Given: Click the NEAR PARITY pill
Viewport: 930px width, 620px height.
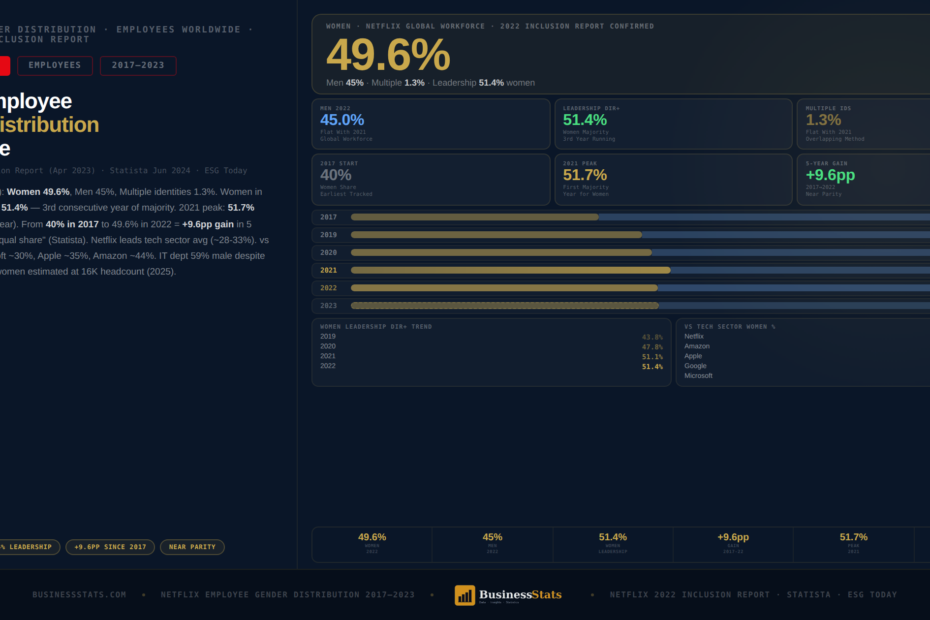Looking at the screenshot, I should 192,546.
